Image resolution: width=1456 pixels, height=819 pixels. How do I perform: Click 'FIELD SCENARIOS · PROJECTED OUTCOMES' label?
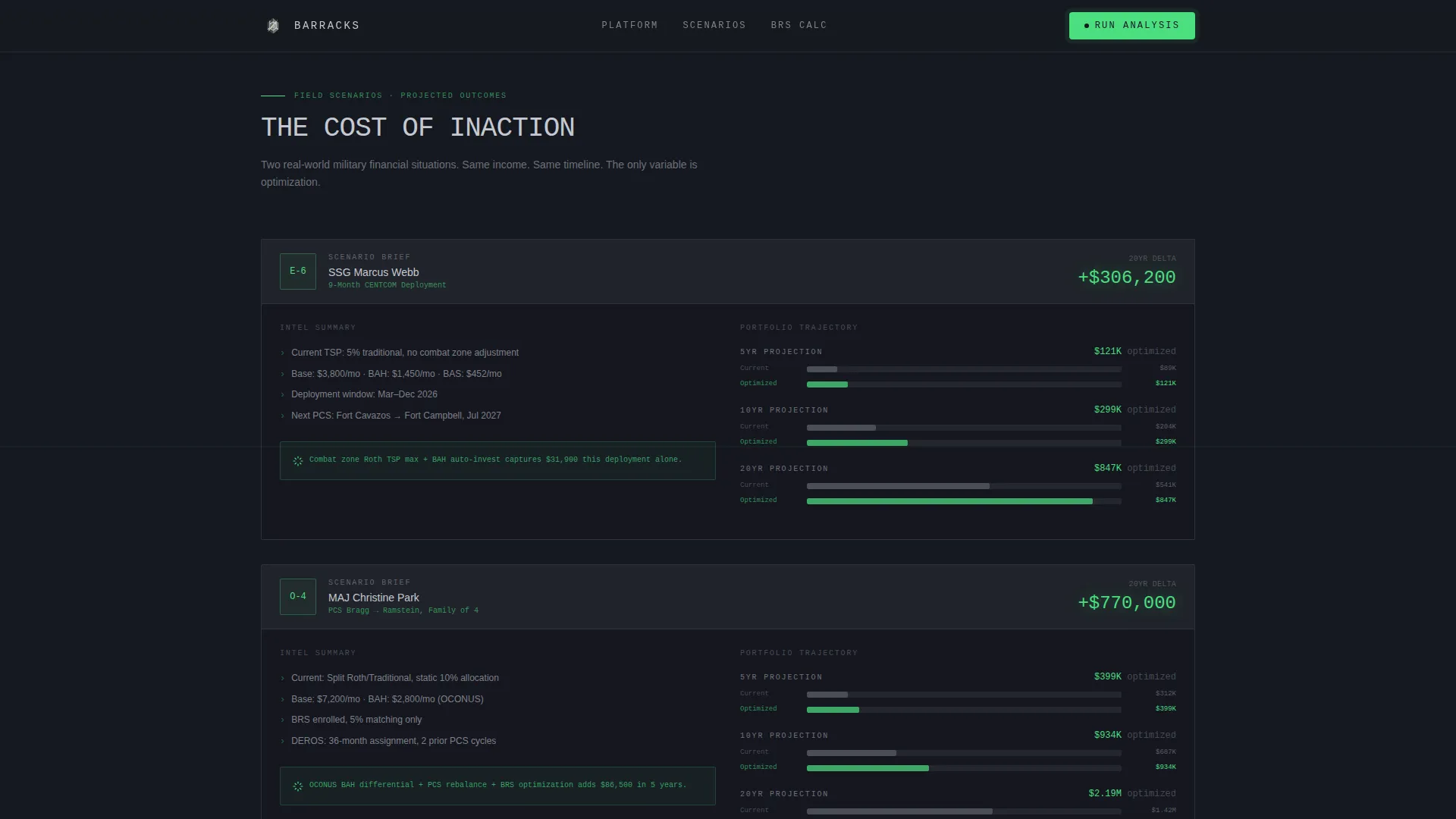pos(400,96)
